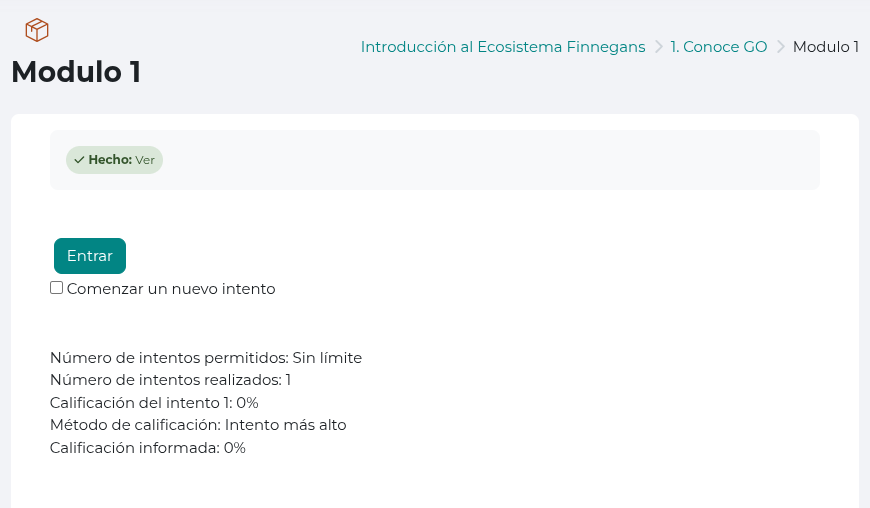Select the Modulo 1 breadcrumb item
The image size is (870, 508).
[825, 47]
